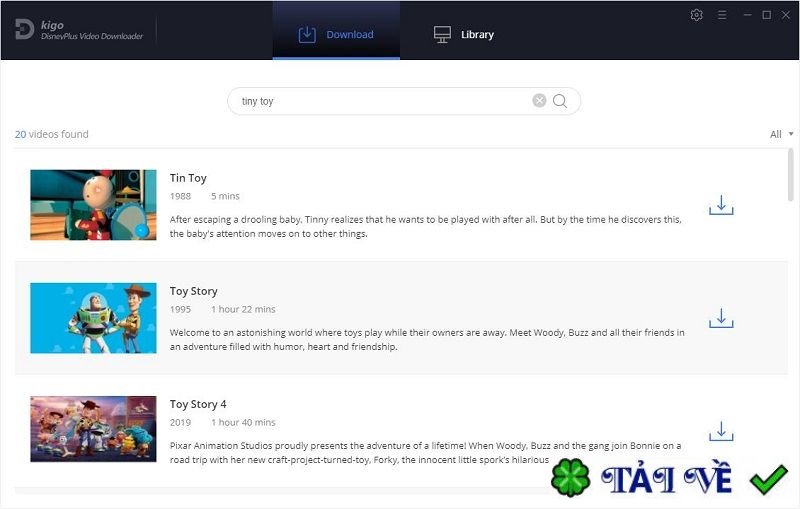
Task: Clear the search text with X icon
Action: pyautogui.click(x=539, y=100)
